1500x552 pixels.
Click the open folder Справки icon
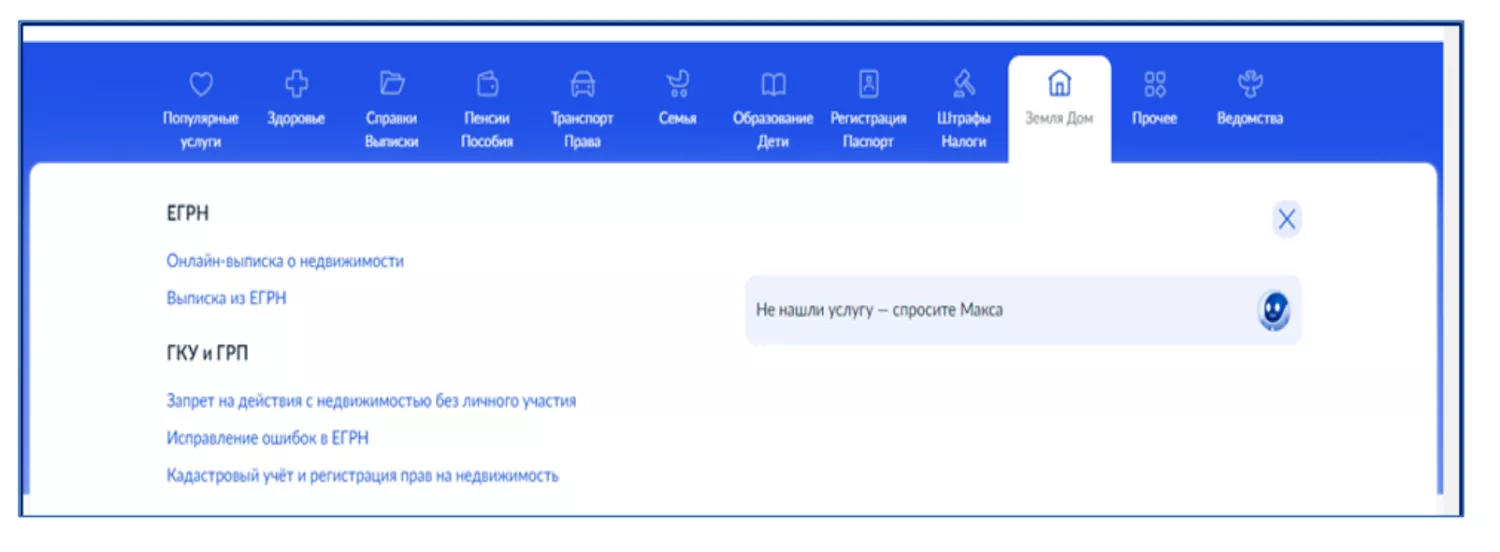[x=391, y=84]
